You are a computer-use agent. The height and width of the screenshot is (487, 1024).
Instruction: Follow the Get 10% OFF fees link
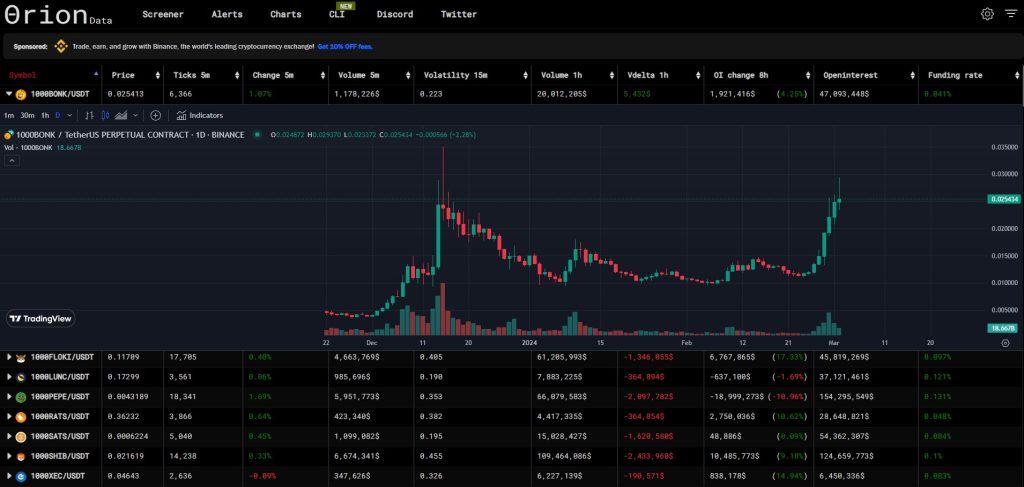[345, 46]
